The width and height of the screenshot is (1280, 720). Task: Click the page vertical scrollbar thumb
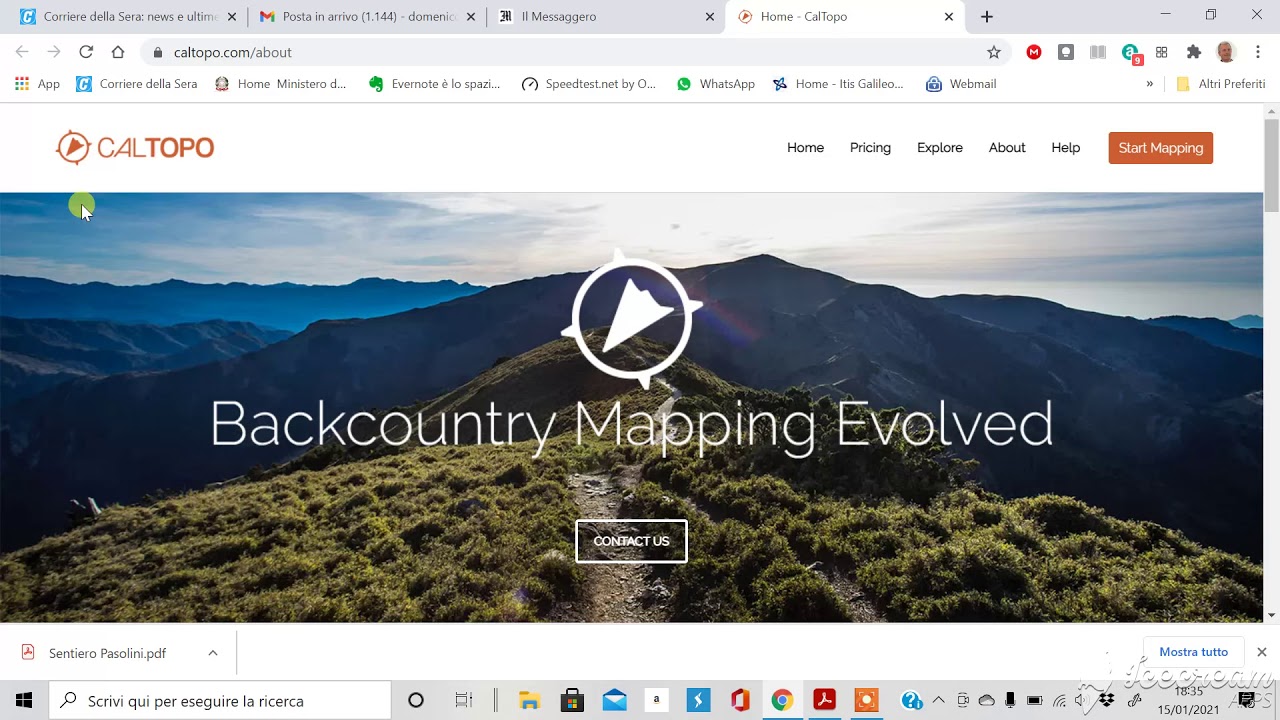pos(1272,165)
